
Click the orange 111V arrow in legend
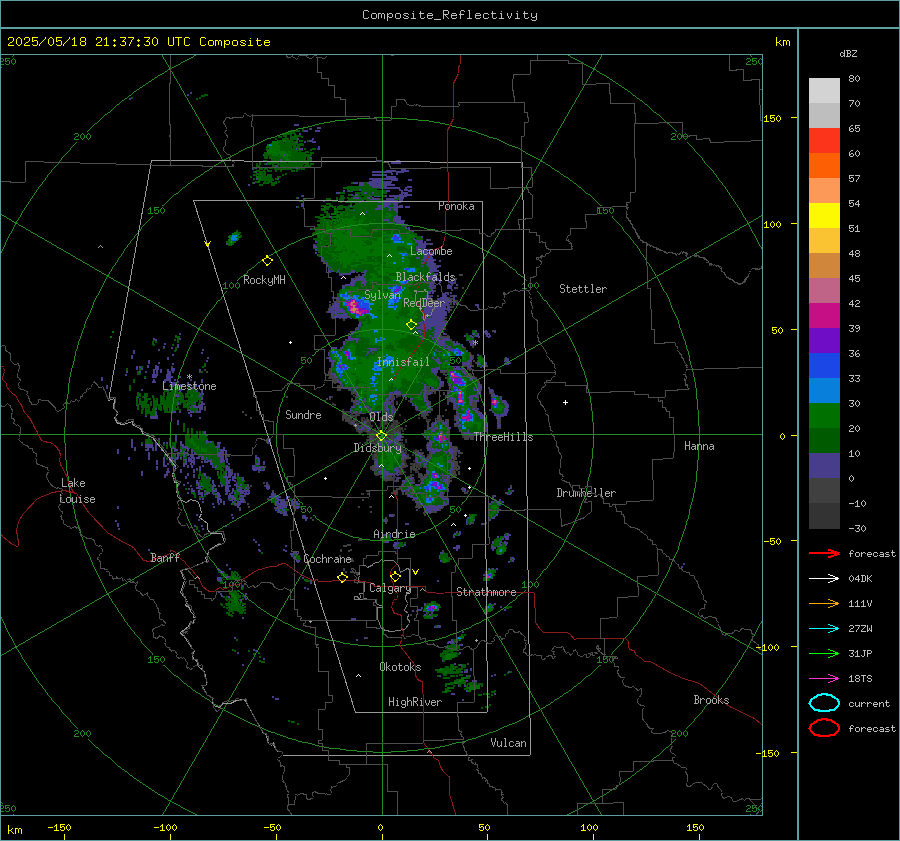tap(824, 603)
